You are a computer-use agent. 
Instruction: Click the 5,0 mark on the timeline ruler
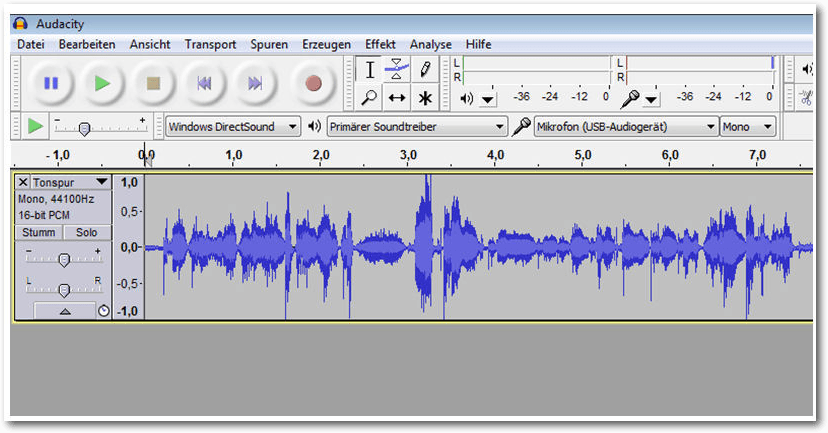(x=582, y=155)
